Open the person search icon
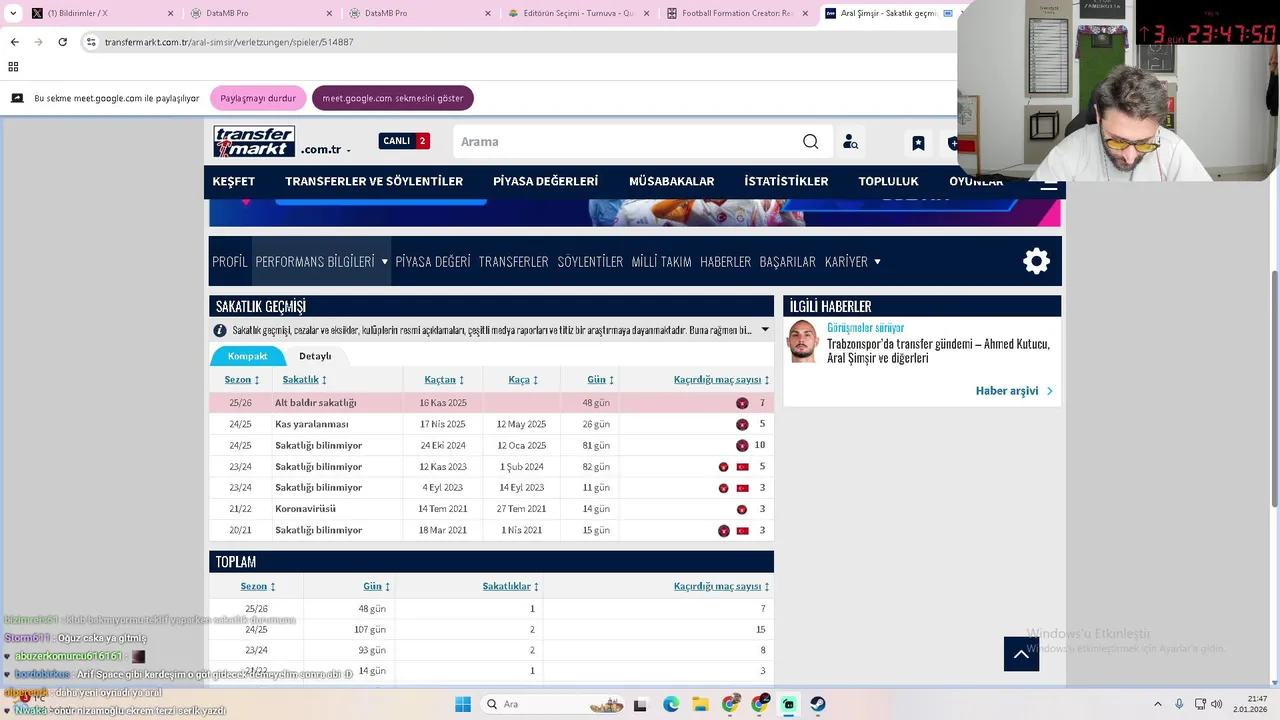 click(850, 142)
